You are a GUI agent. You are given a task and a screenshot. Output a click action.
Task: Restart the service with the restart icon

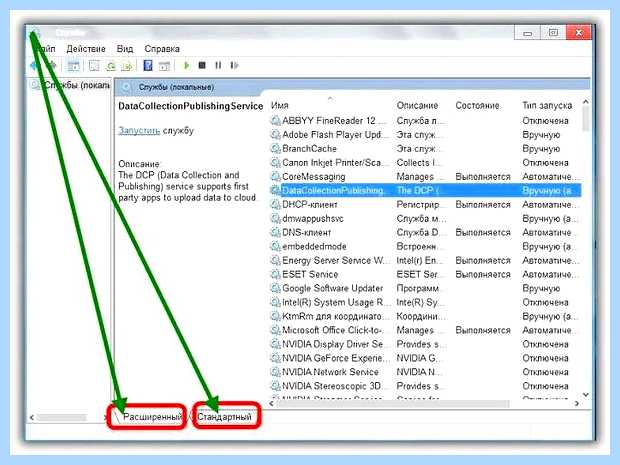click(x=234, y=65)
